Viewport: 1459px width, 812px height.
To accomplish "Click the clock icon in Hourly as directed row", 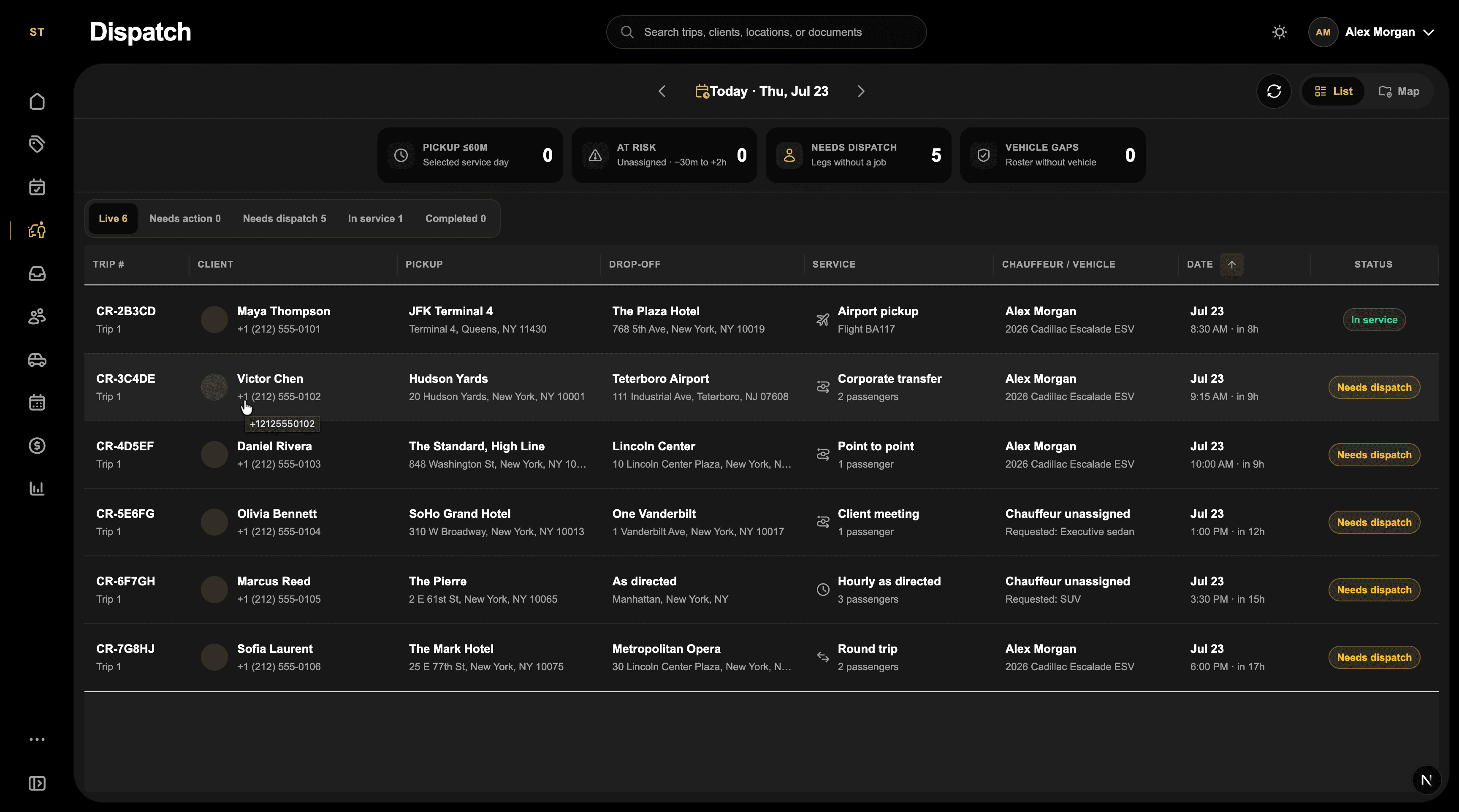I will tap(823, 590).
